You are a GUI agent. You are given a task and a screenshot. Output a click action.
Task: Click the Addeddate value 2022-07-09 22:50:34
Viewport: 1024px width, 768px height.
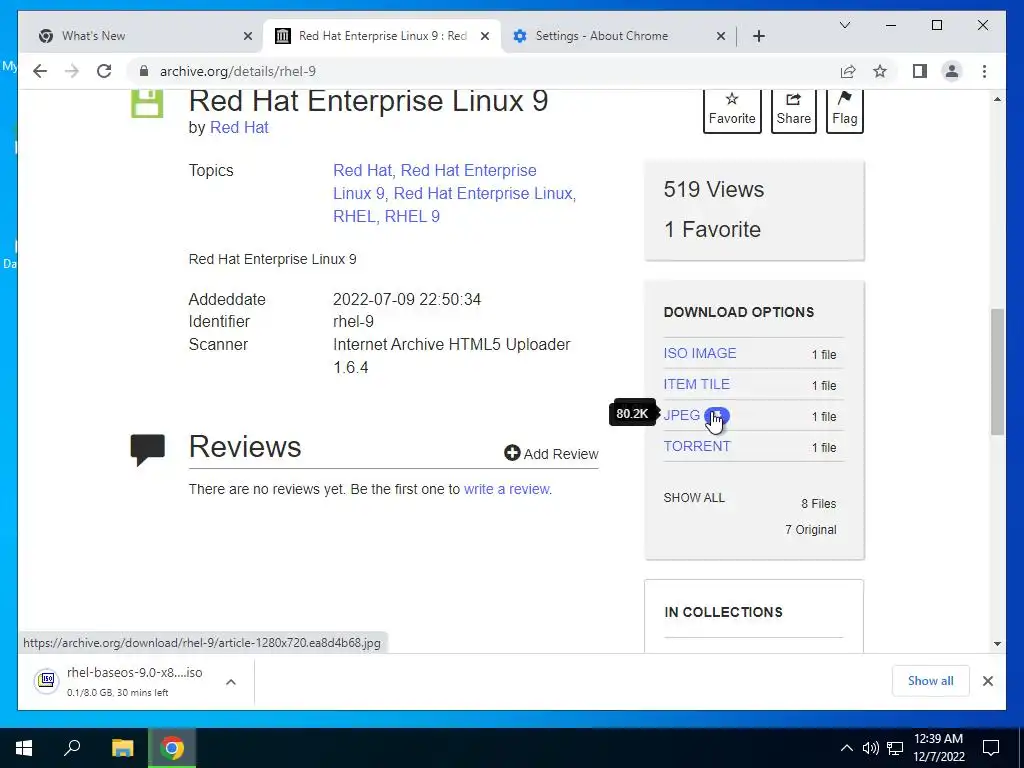point(407,300)
